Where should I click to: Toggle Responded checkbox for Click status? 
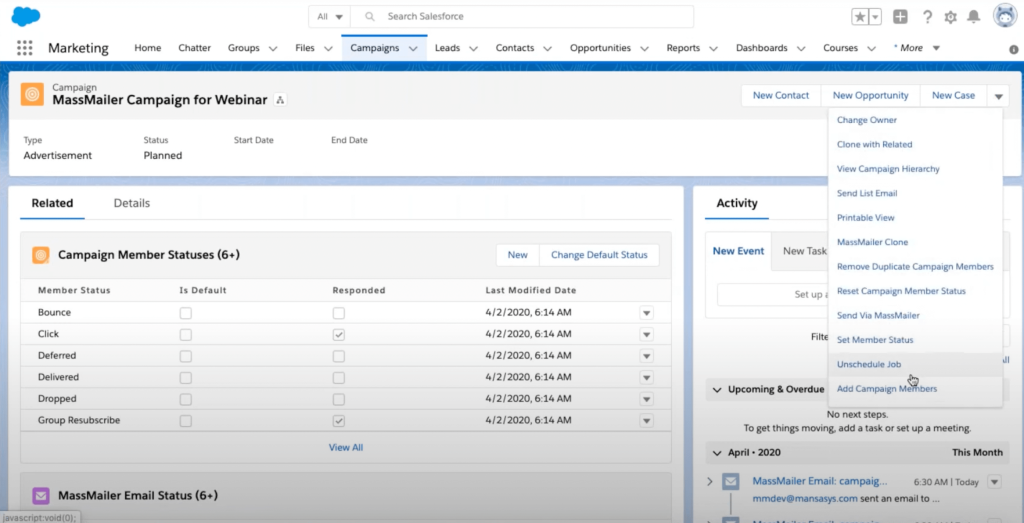pos(339,334)
